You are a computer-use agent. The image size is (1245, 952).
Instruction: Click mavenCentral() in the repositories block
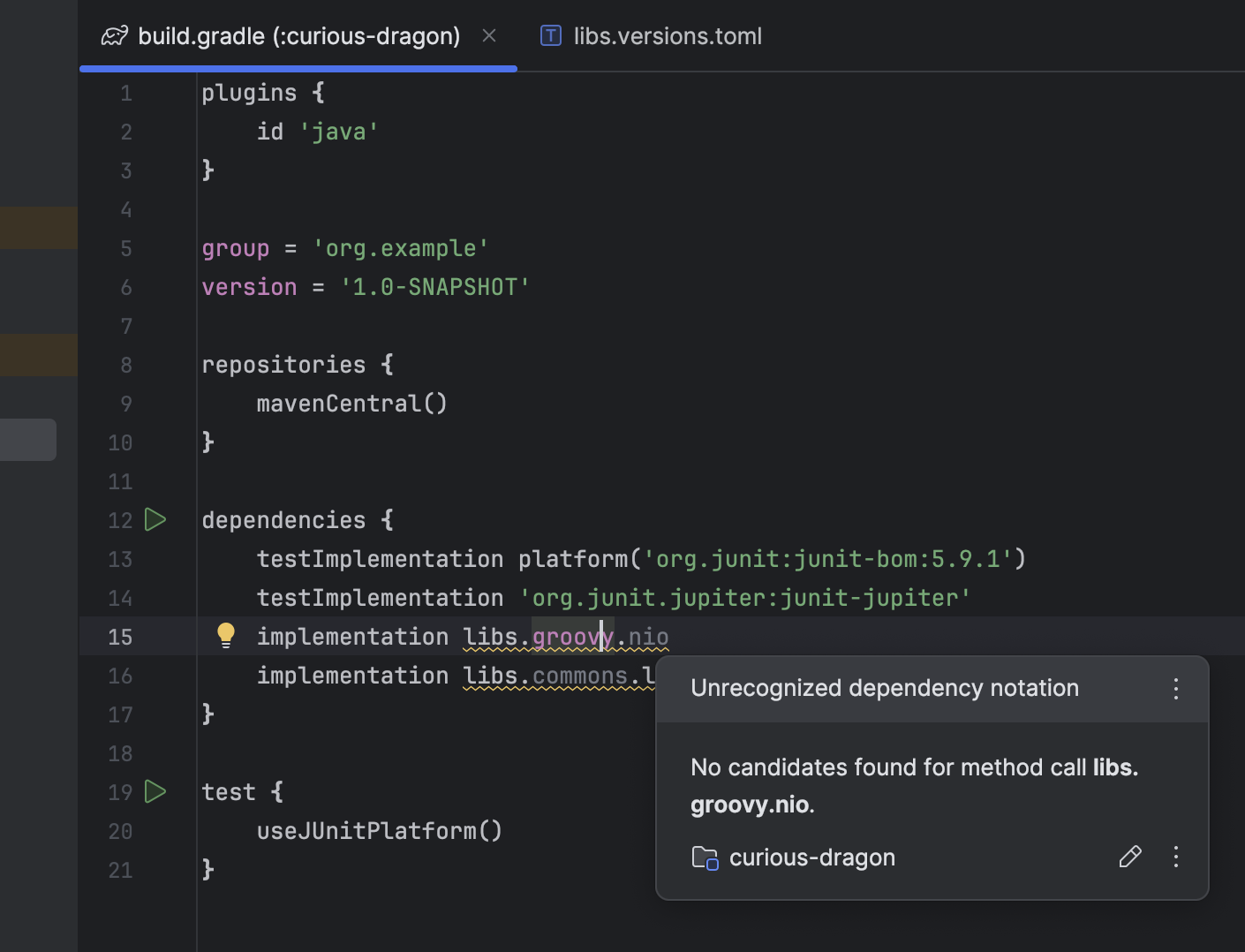[x=351, y=404]
